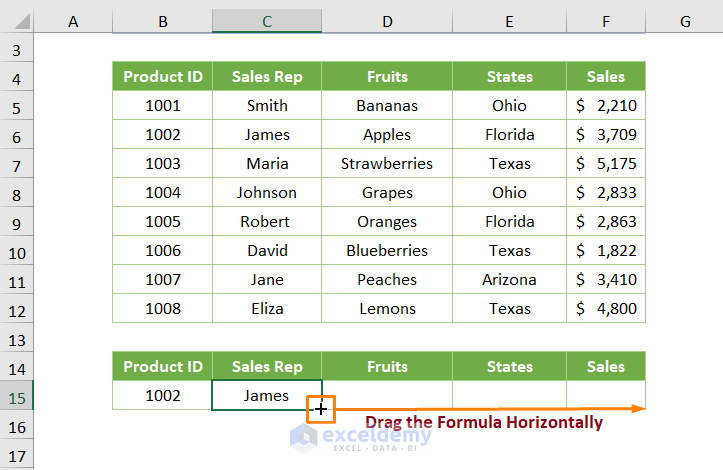Click the Eliza cell in Sales Rep column

[267, 309]
